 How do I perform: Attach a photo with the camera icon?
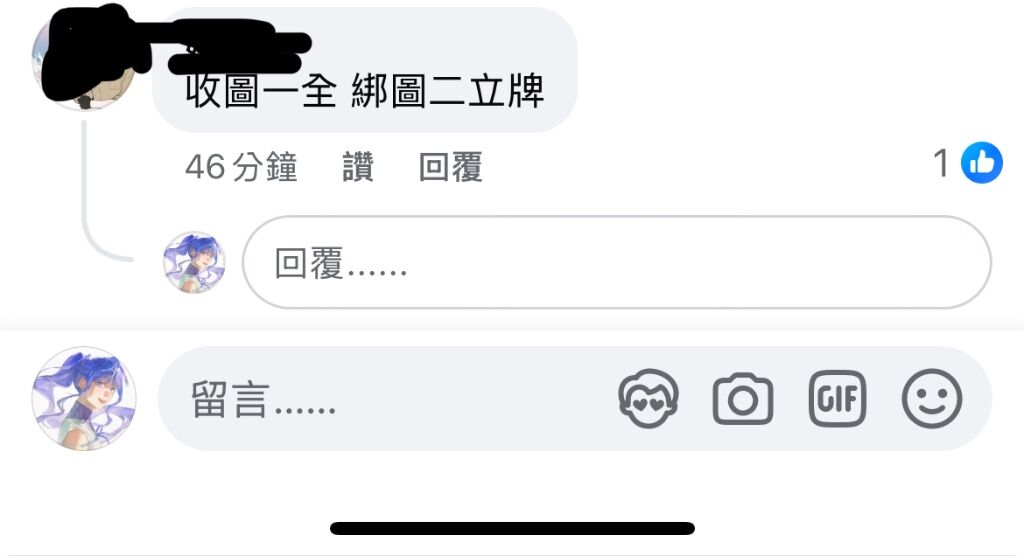click(743, 399)
